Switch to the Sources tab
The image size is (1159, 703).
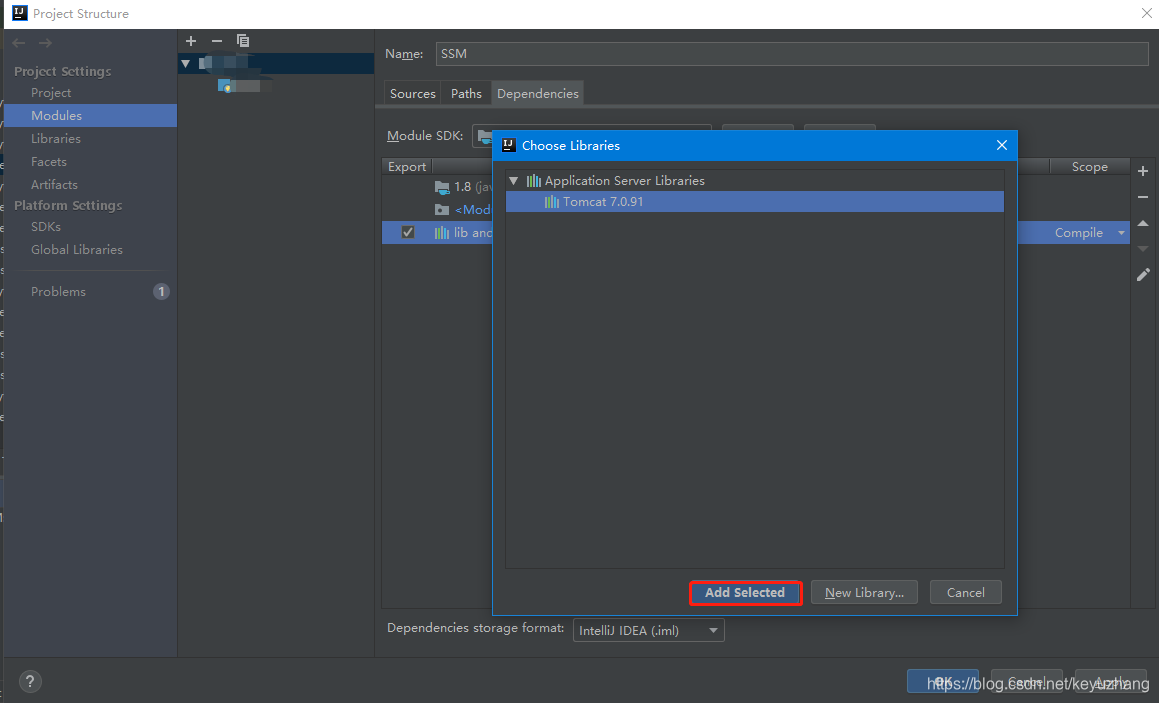[412, 93]
